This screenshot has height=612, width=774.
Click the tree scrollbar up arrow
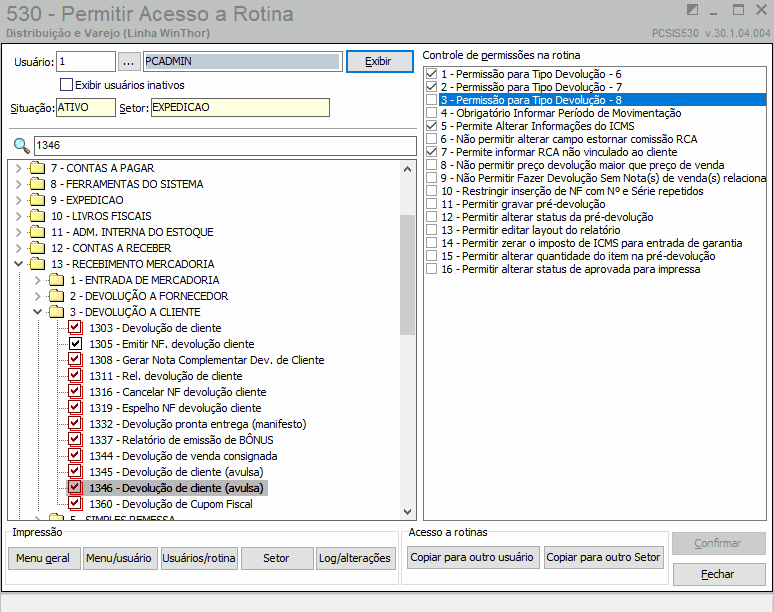[x=407, y=169]
